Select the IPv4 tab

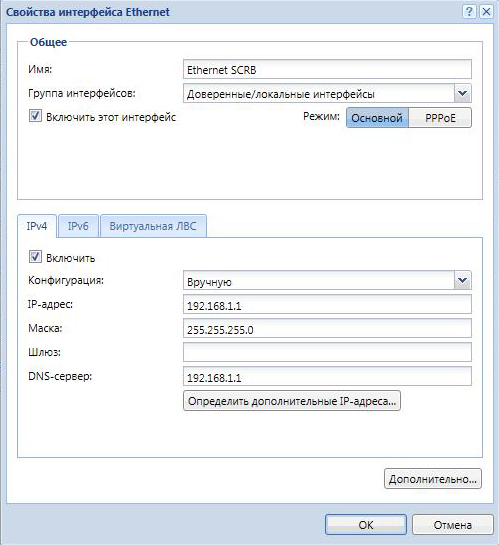(x=37, y=226)
